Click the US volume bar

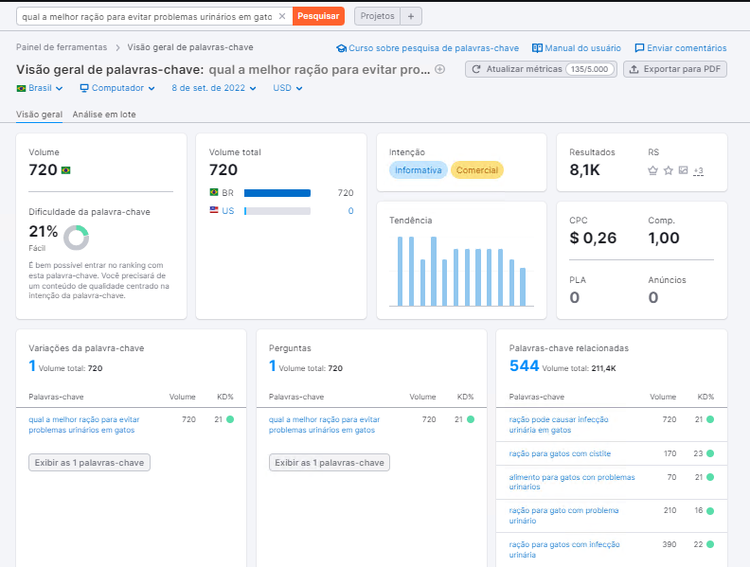[x=277, y=211]
